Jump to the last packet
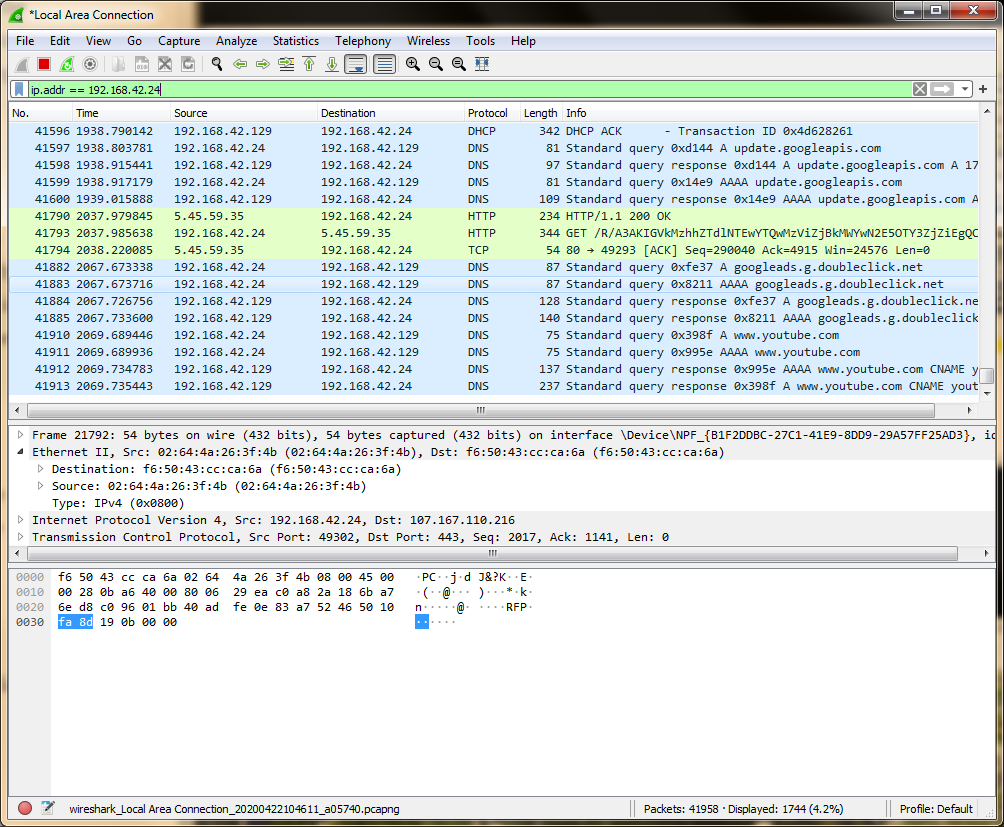Image resolution: width=1004 pixels, height=827 pixels. click(332, 64)
